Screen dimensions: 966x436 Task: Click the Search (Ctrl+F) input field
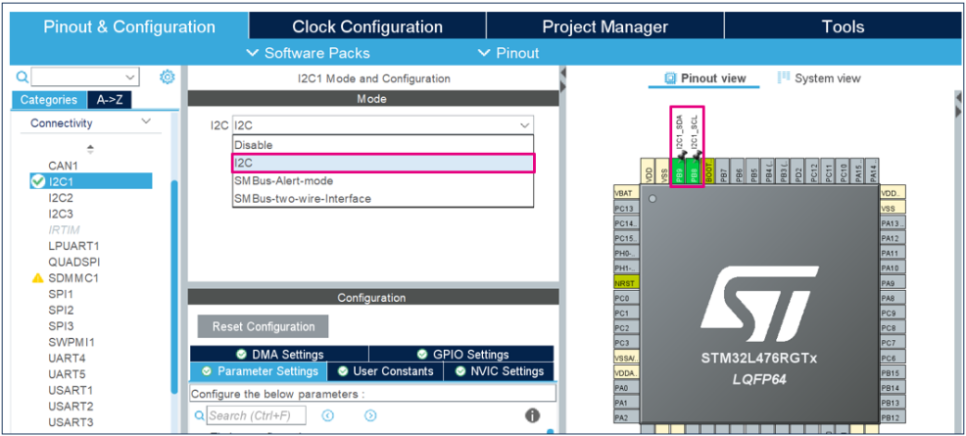point(256,416)
